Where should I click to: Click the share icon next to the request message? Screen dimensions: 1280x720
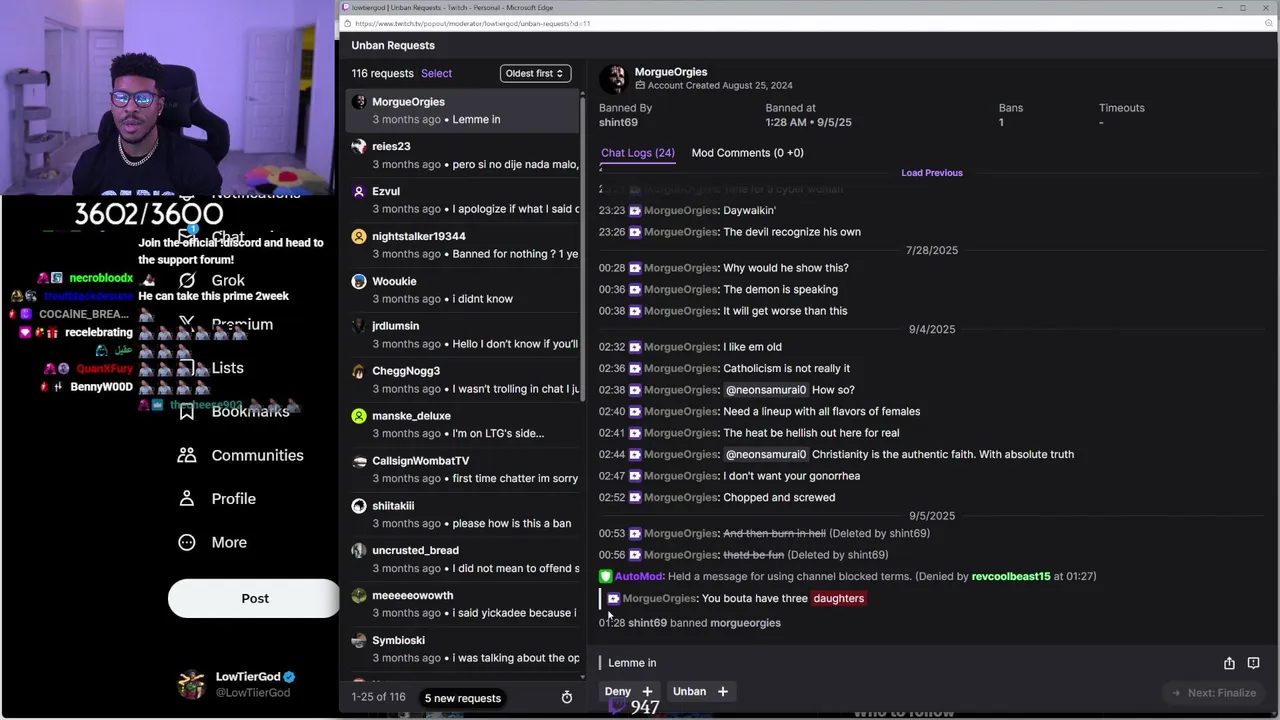coord(1229,663)
